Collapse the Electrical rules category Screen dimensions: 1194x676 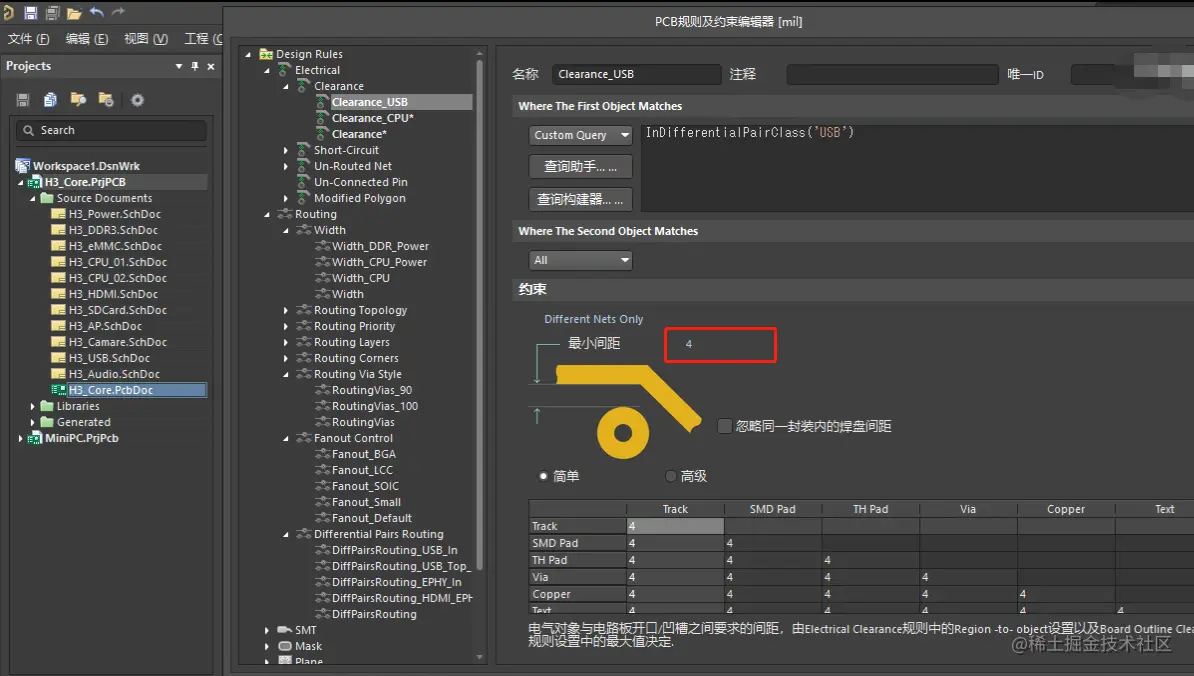[x=267, y=71]
